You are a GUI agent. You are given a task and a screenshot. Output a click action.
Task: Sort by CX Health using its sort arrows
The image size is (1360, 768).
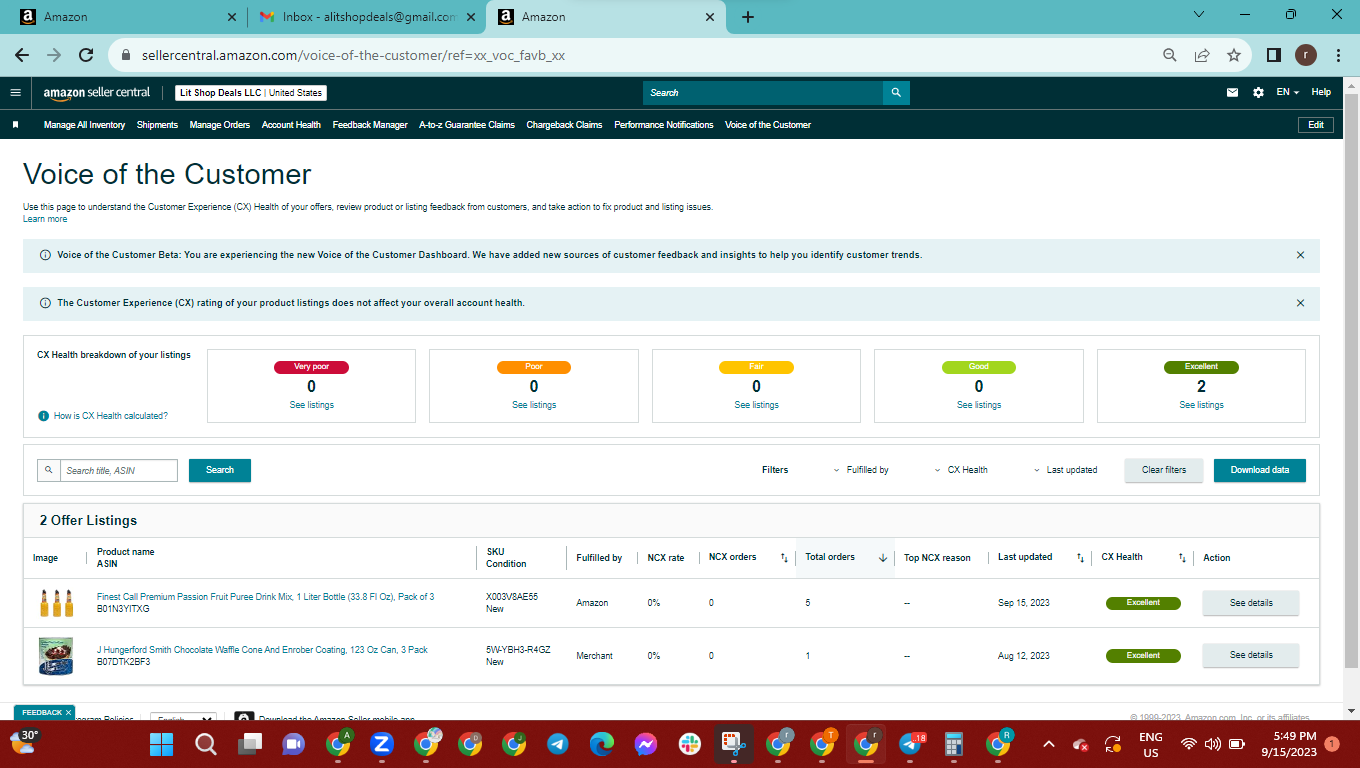pos(1182,558)
